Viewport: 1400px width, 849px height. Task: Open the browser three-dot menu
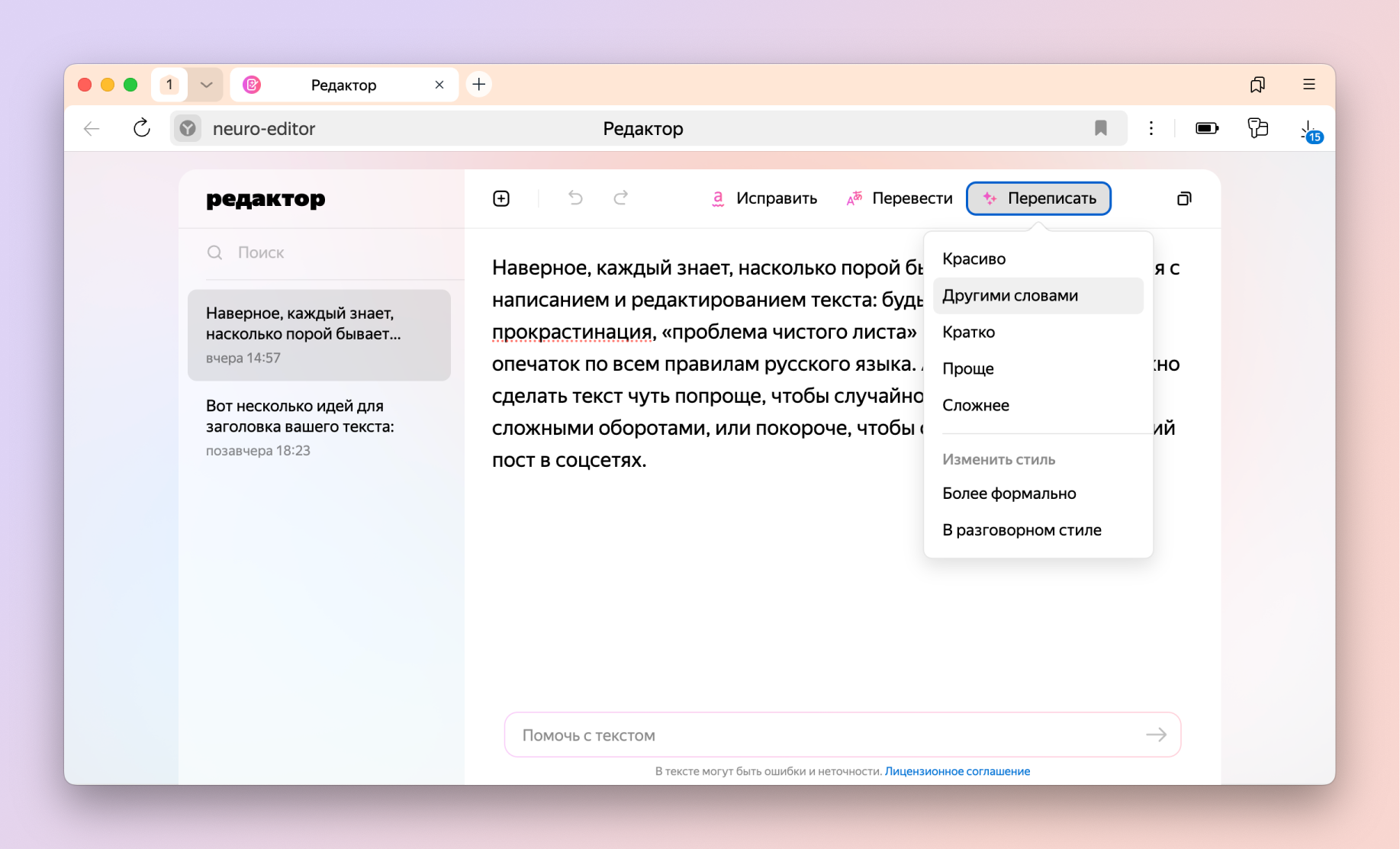click(1151, 128)
